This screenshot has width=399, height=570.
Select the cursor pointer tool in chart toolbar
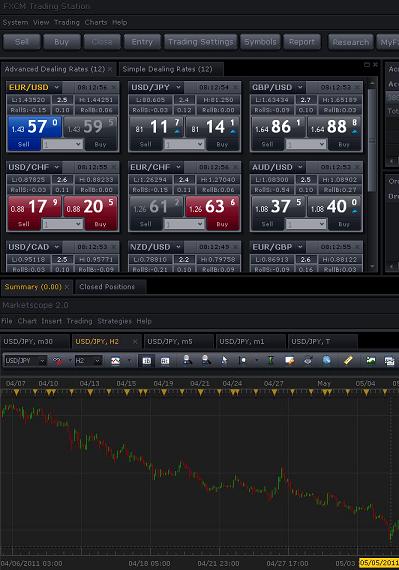click(224, 360)
